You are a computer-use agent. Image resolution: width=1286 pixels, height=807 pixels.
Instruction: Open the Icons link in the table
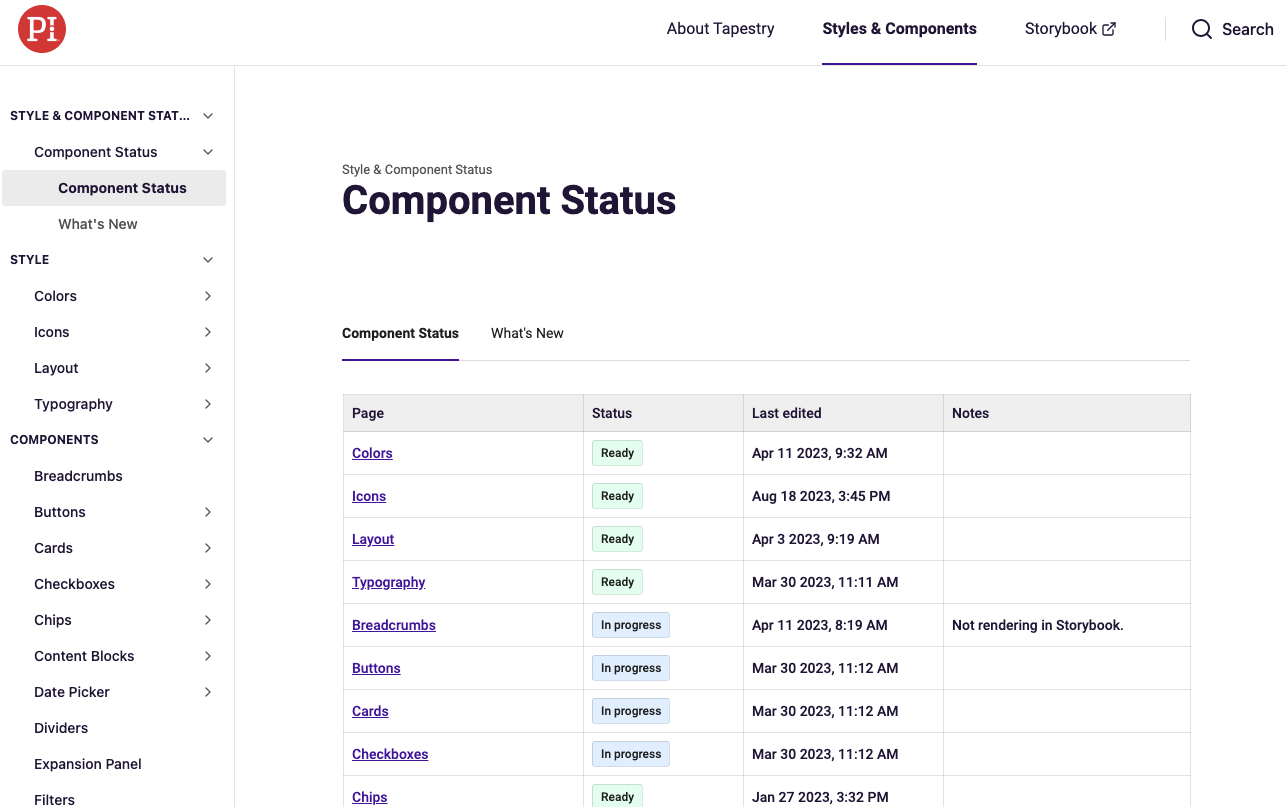click(369, 496)
